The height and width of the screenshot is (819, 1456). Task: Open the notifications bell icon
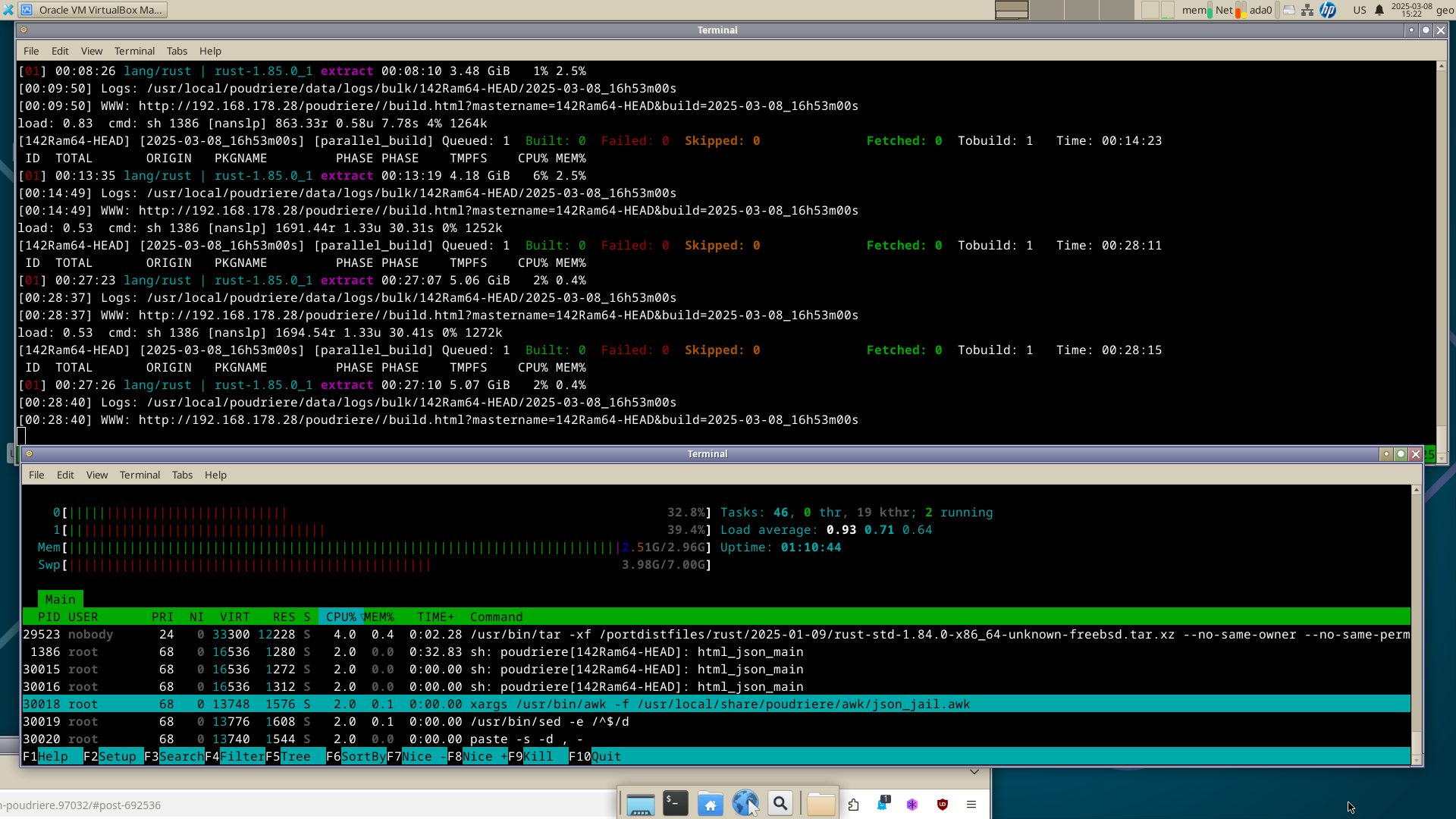pyautogui.click(x=1379, y=10)
